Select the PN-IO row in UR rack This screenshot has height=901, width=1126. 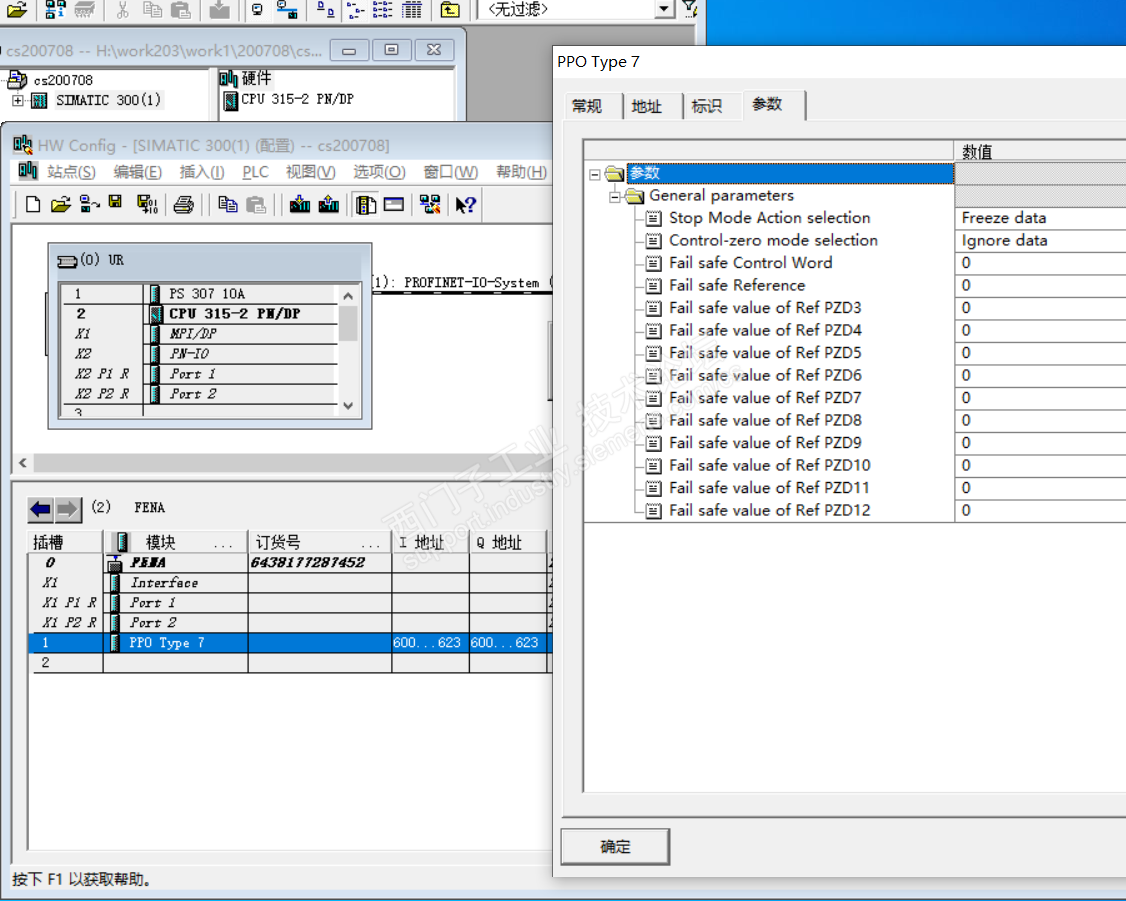click(x=198, y=354)
